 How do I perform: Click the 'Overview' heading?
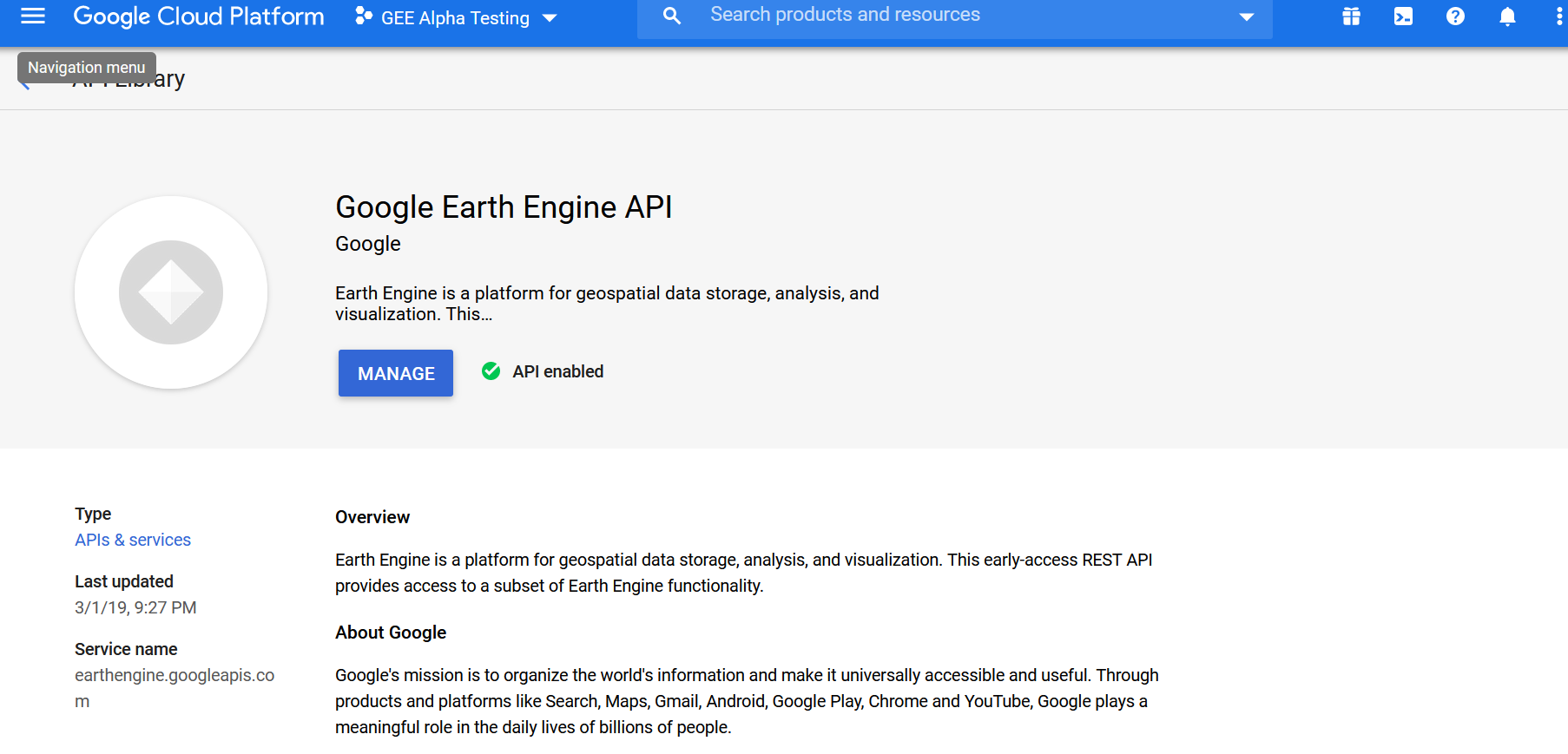coord(372,517)
